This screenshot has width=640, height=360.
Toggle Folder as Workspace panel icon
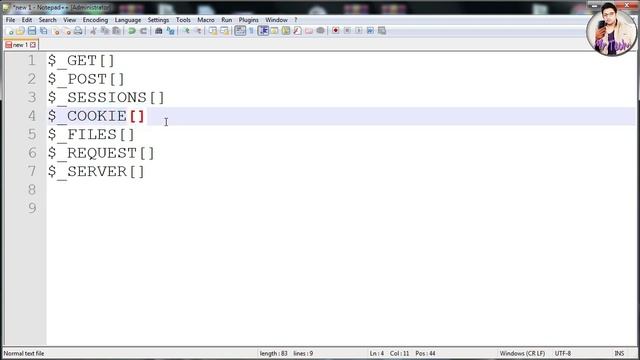coord(309,31)
